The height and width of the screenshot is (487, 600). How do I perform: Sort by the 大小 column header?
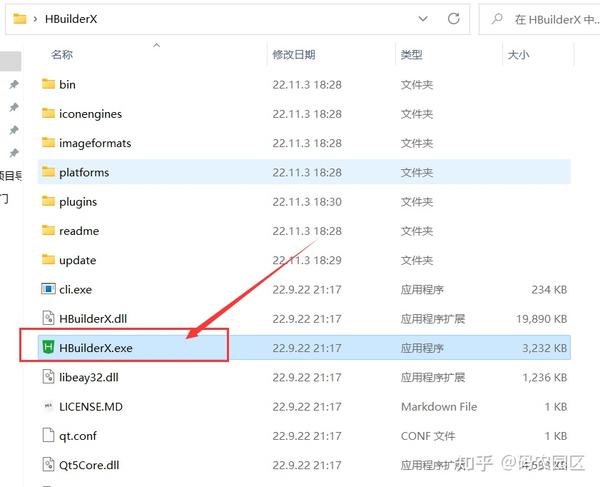pos(518,55)
